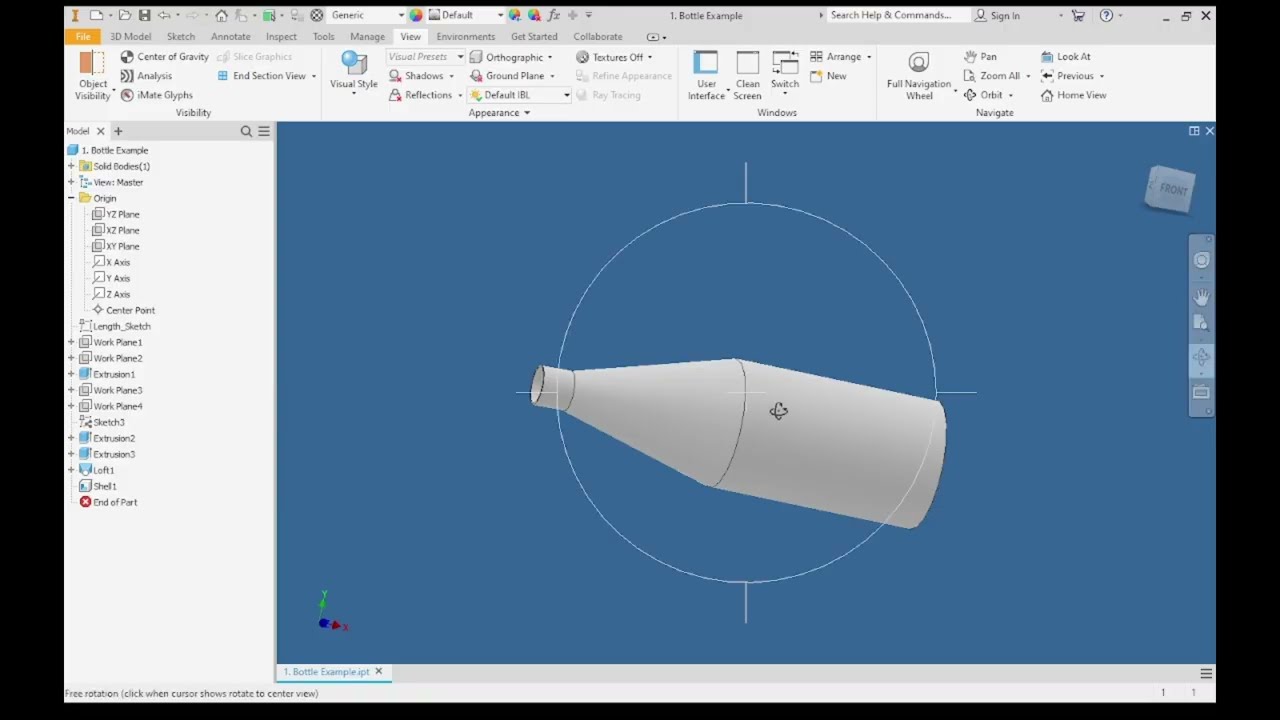The image size is (1280, 720).
Task: Select Length_Sketch in browser
Action: (114, 326)
